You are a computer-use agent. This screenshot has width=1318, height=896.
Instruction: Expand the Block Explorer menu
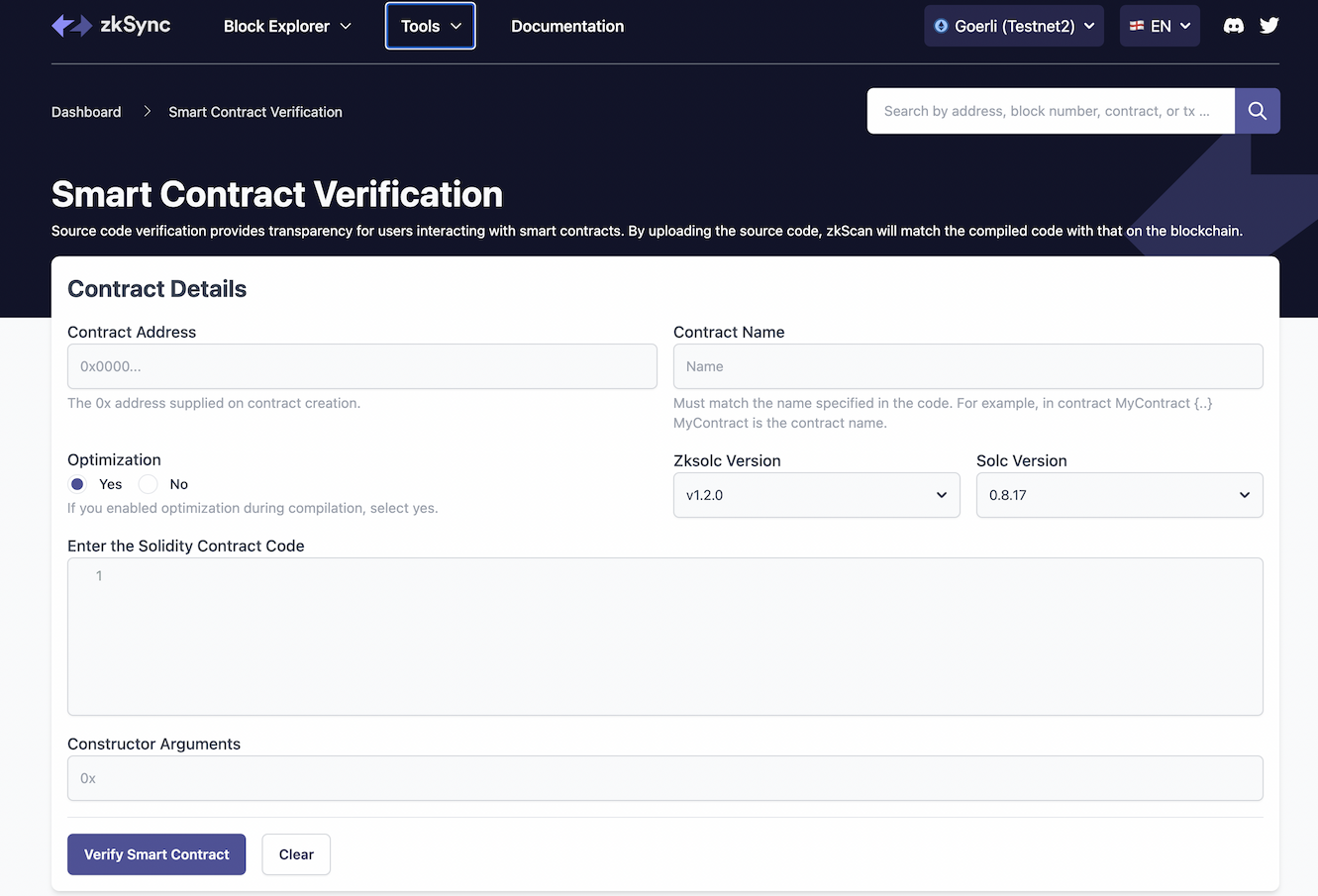(287, 26)
